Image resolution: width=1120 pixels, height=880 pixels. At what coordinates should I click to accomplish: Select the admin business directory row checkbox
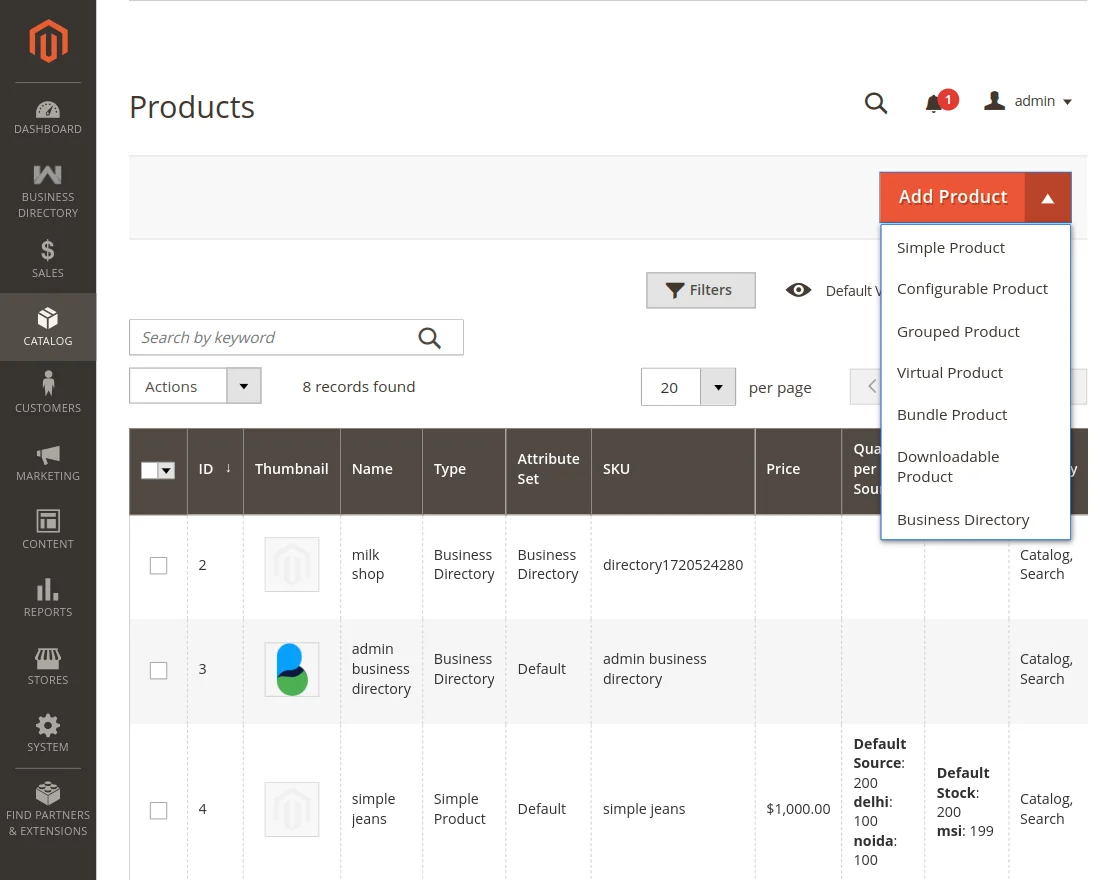[158, 670]
